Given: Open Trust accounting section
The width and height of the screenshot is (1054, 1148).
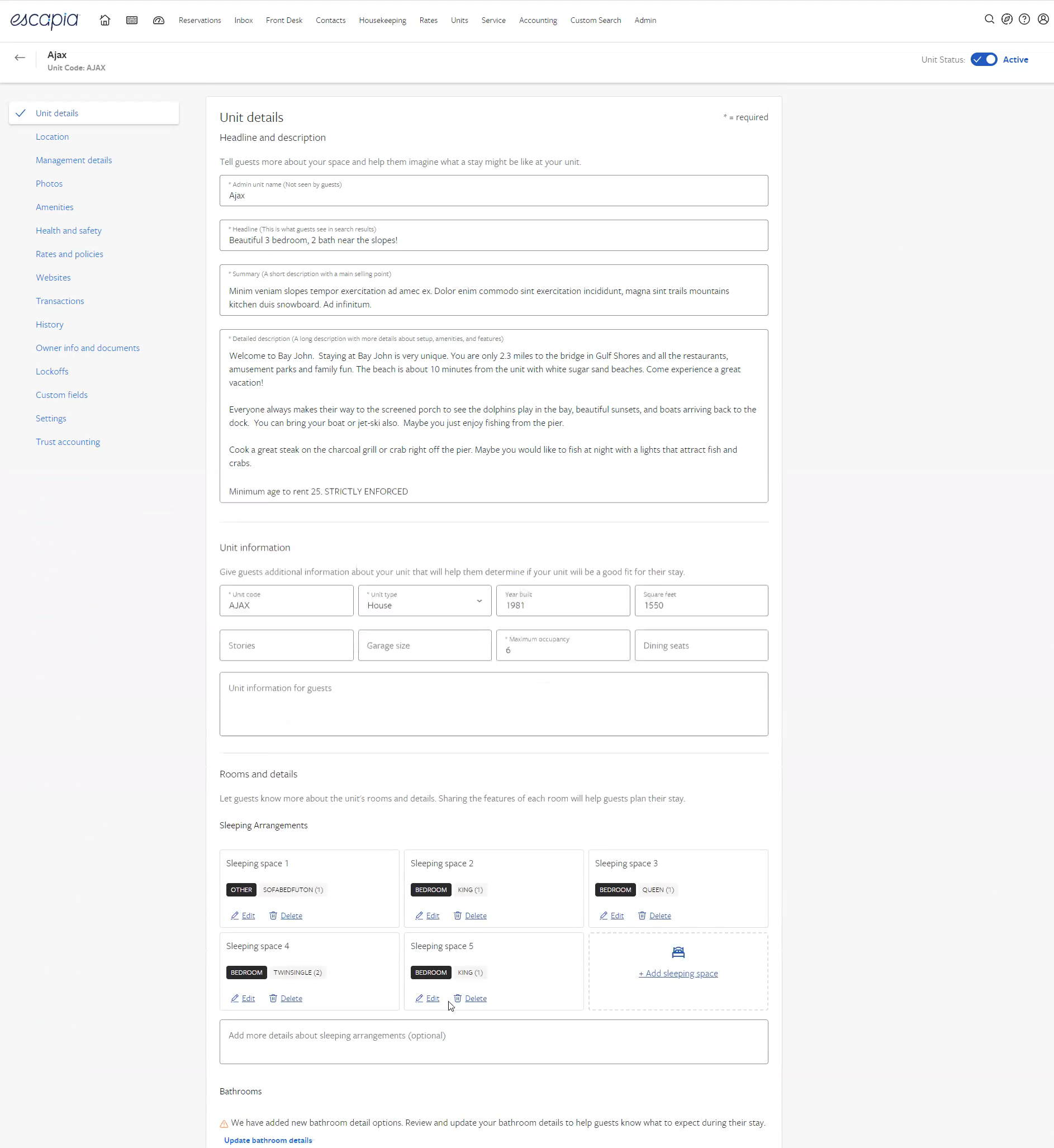Looking at the screenshot, I should [68, 442].
